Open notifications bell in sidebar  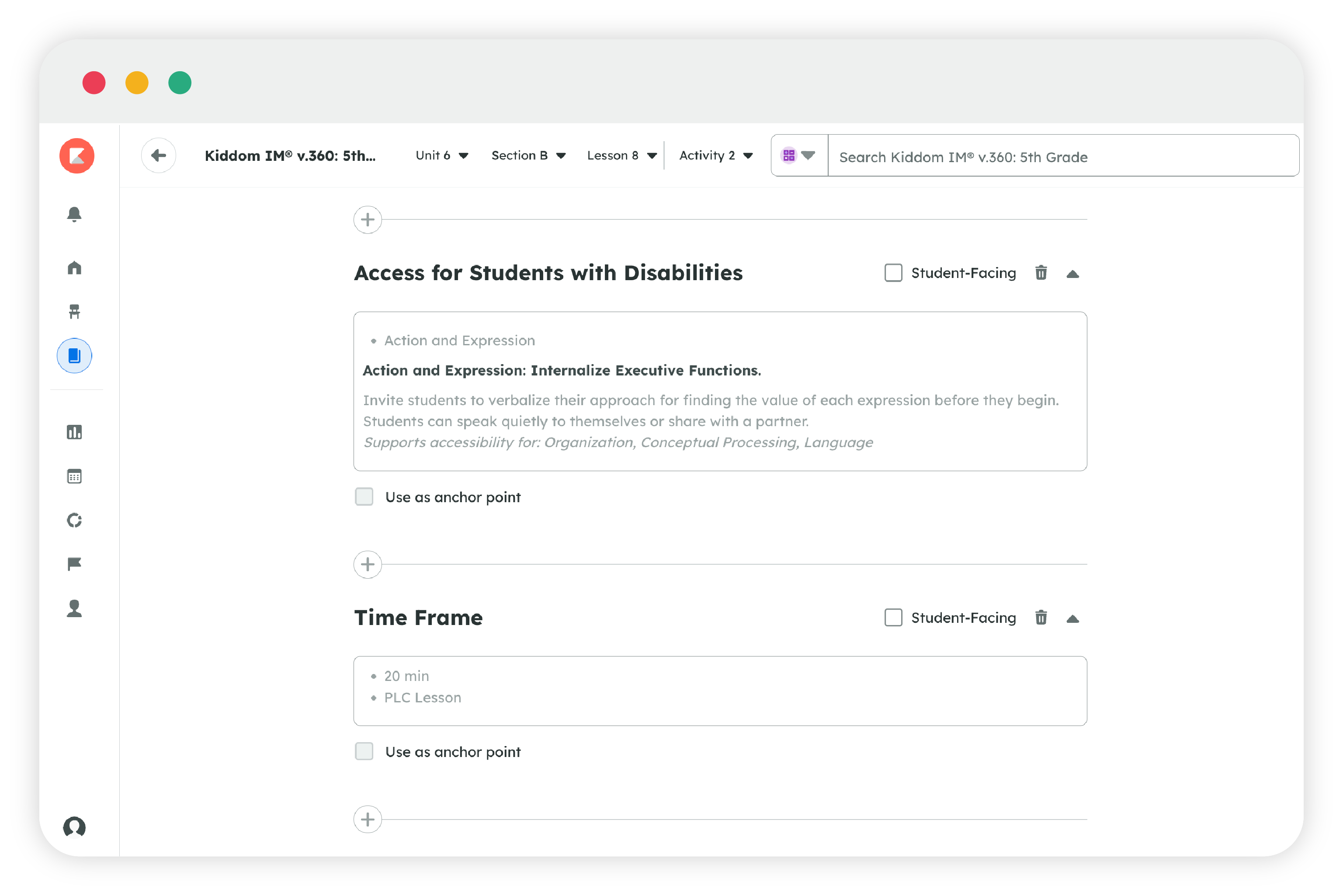click(x=74, y=214)
